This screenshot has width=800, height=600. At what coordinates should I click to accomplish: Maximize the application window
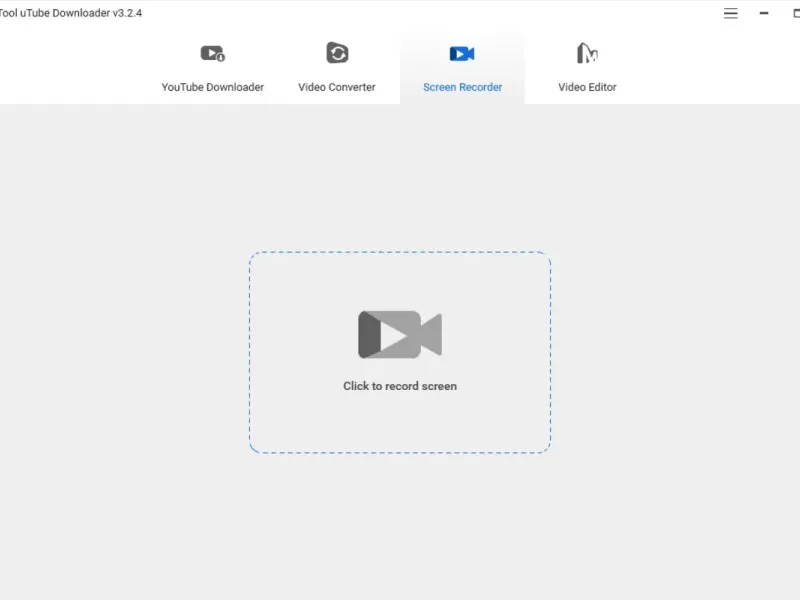click(796, 13)
